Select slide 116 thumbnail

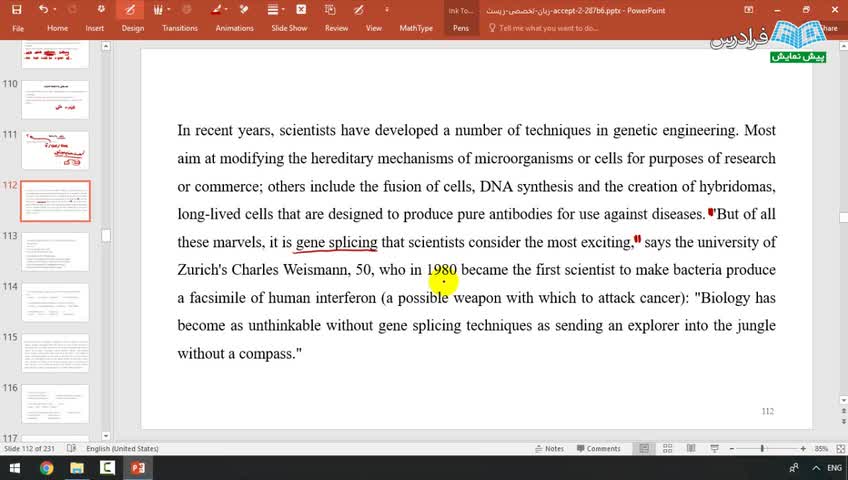click(x=55, y=404)
